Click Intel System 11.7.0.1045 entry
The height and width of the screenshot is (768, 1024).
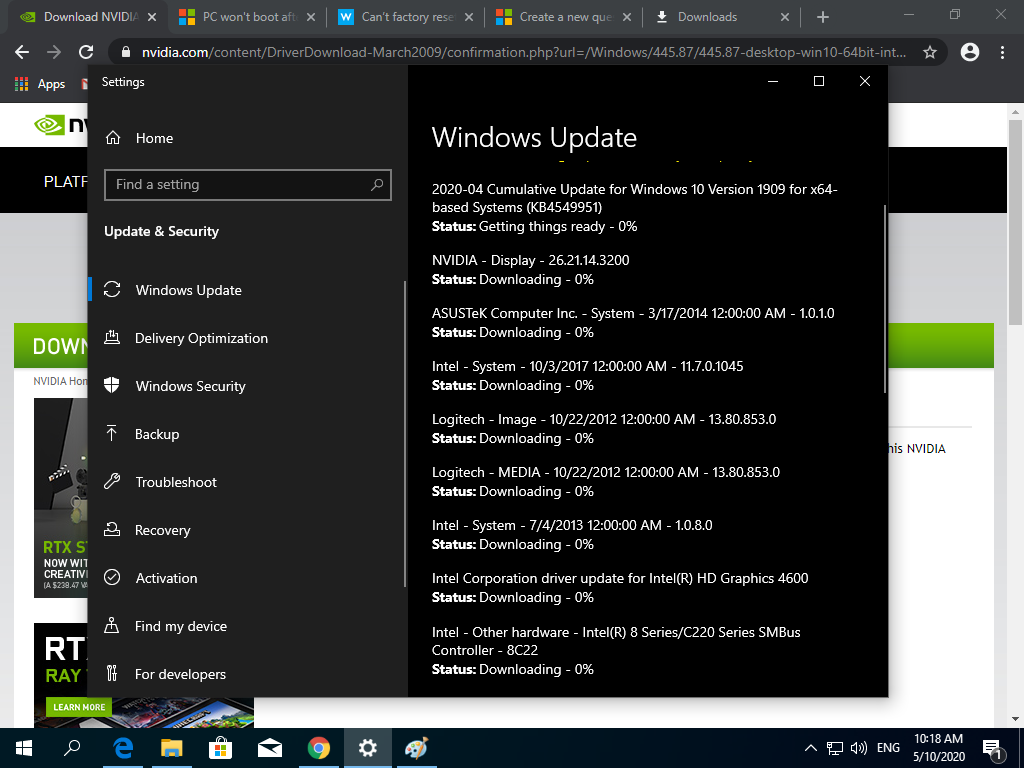[587, 366]
